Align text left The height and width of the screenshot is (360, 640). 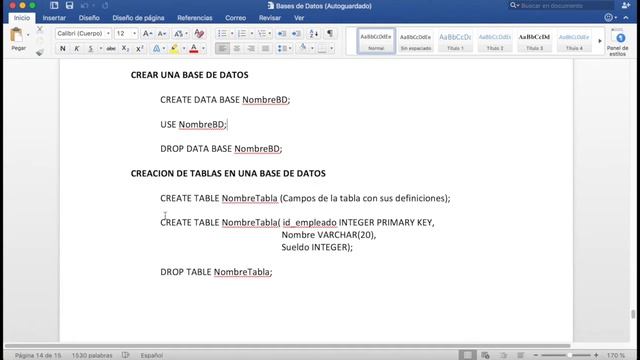pos(222,49)
